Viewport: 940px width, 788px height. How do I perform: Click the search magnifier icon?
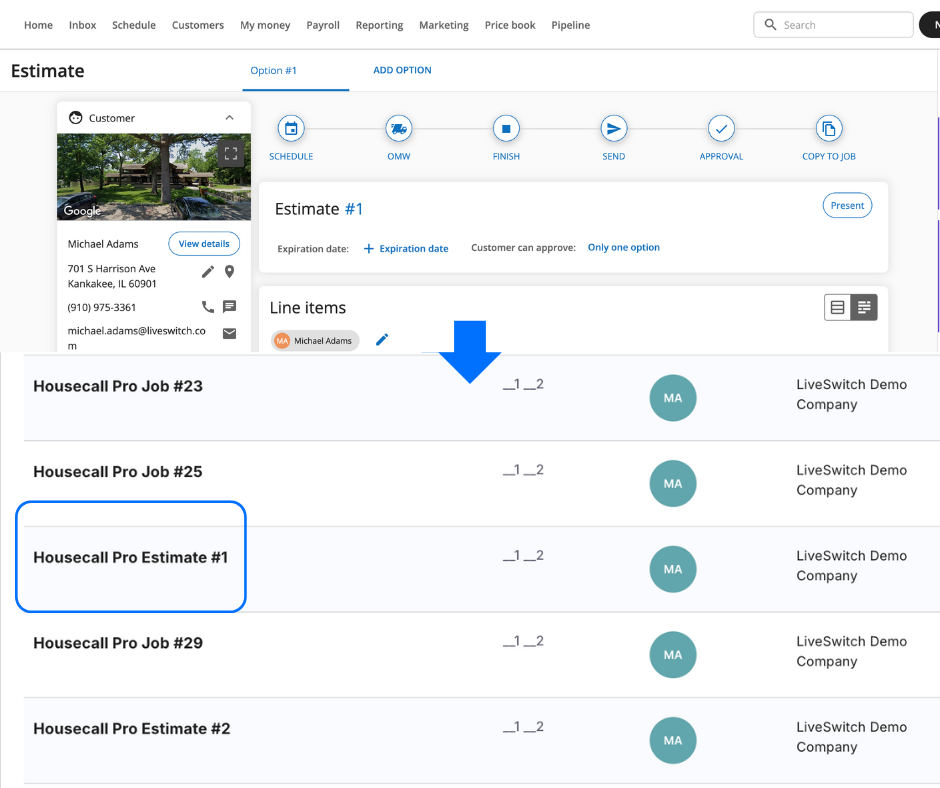pos(770,25)
